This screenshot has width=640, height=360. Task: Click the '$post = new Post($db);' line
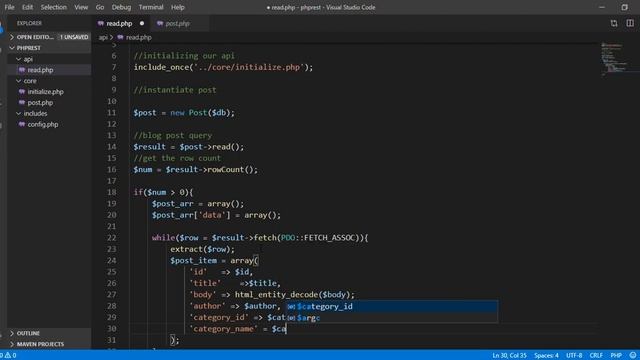184,113
